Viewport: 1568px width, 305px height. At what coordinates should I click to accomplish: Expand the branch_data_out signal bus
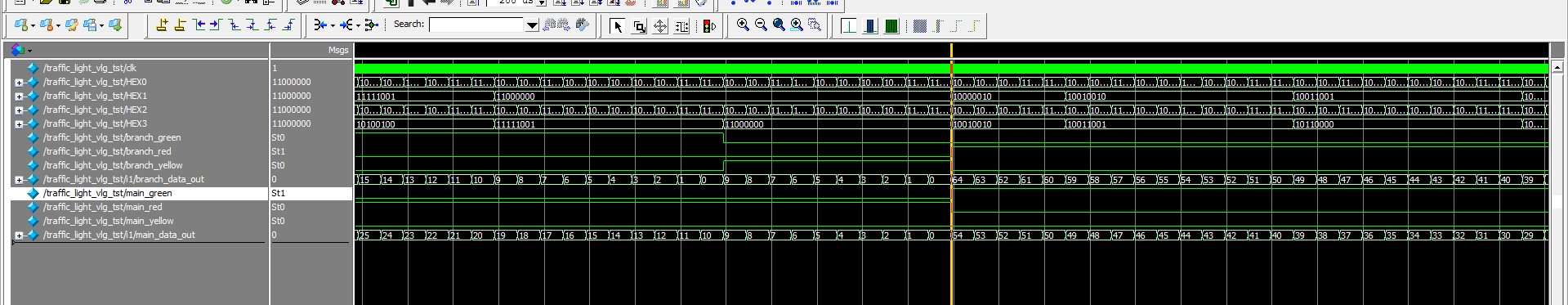click(x=19, y=180)
